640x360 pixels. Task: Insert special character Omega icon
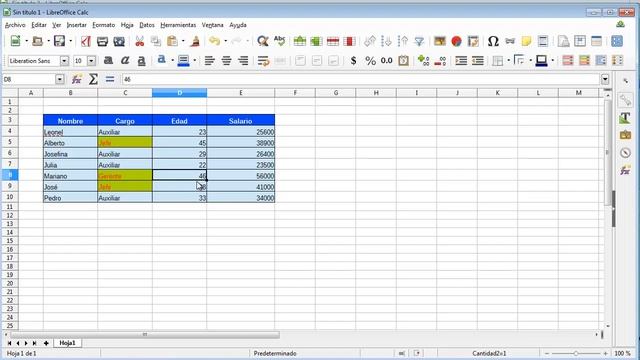(493, 41)
